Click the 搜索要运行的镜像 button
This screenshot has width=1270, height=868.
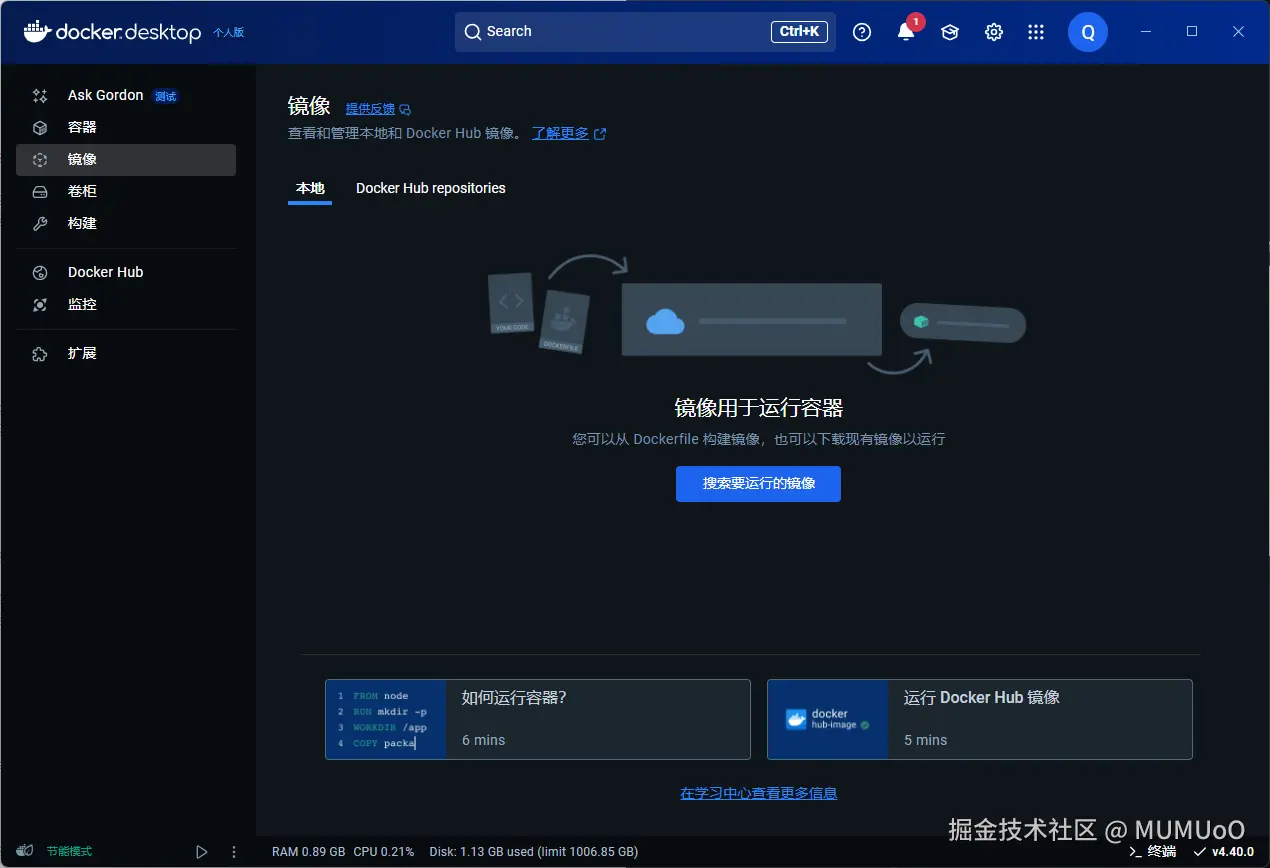point(758,484)
